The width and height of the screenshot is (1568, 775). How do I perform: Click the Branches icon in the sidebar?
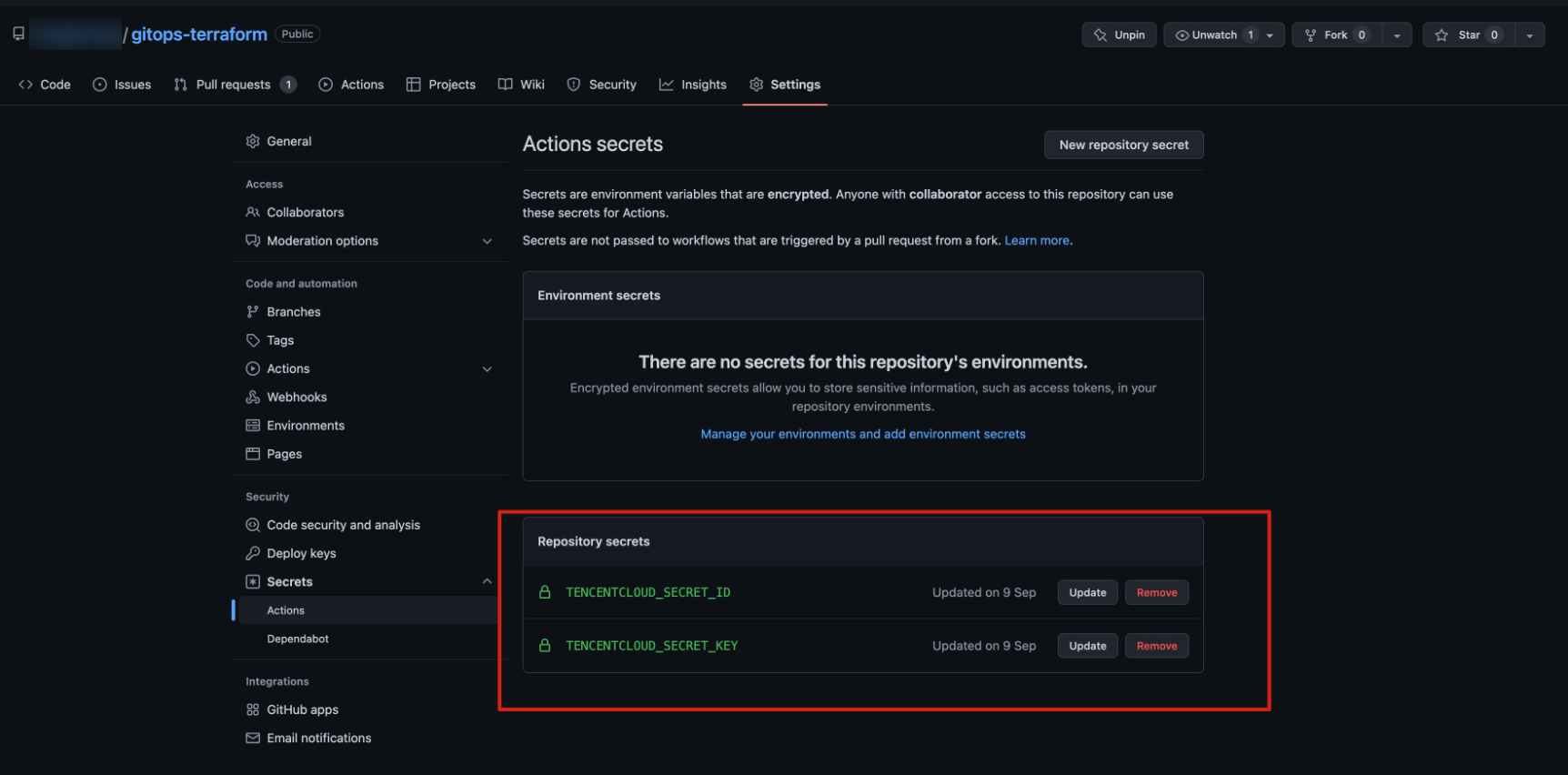click(253, 312)
